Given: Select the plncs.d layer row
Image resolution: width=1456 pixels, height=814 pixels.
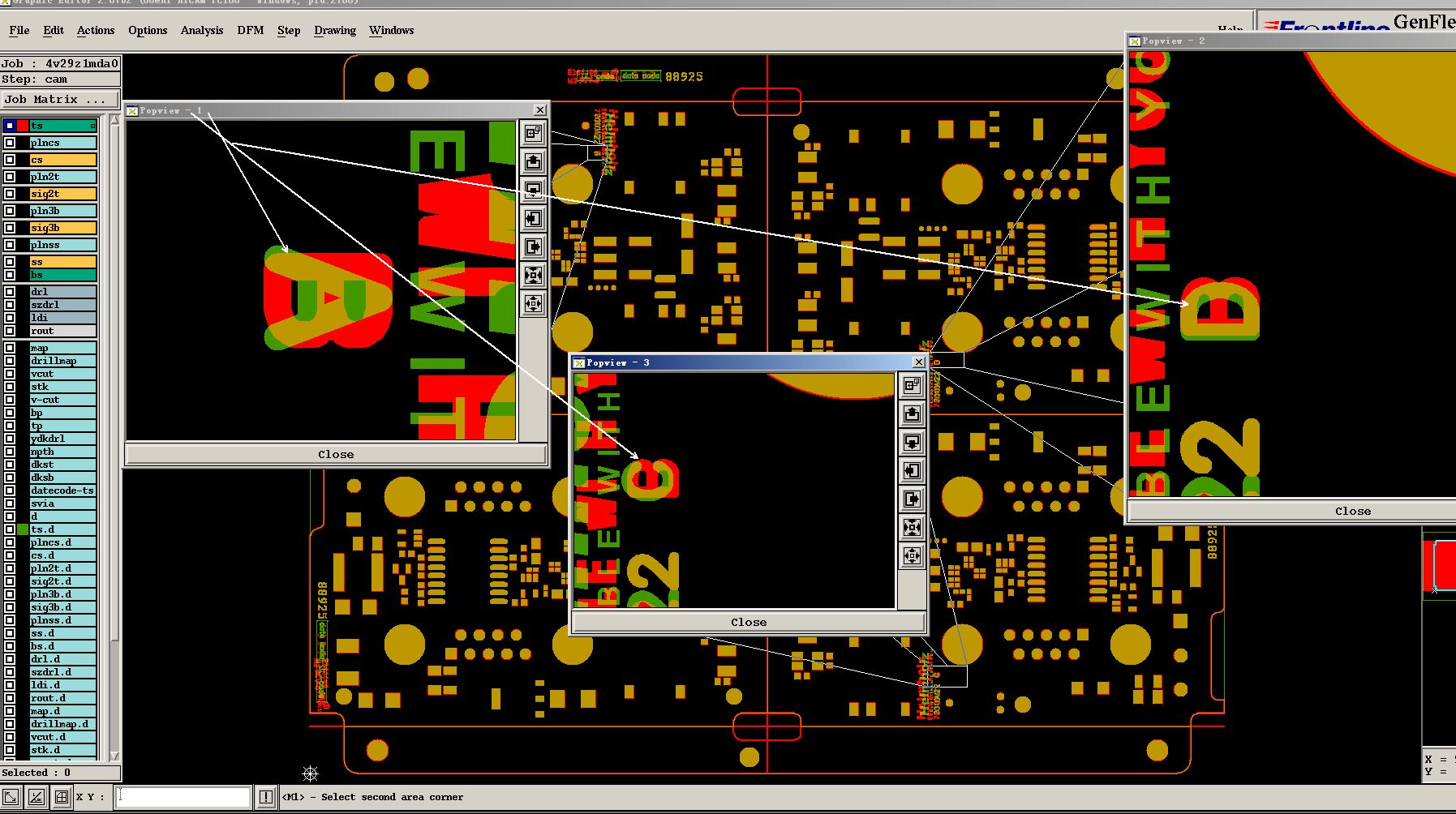Looking at the screenshot, I should (63, 542).
